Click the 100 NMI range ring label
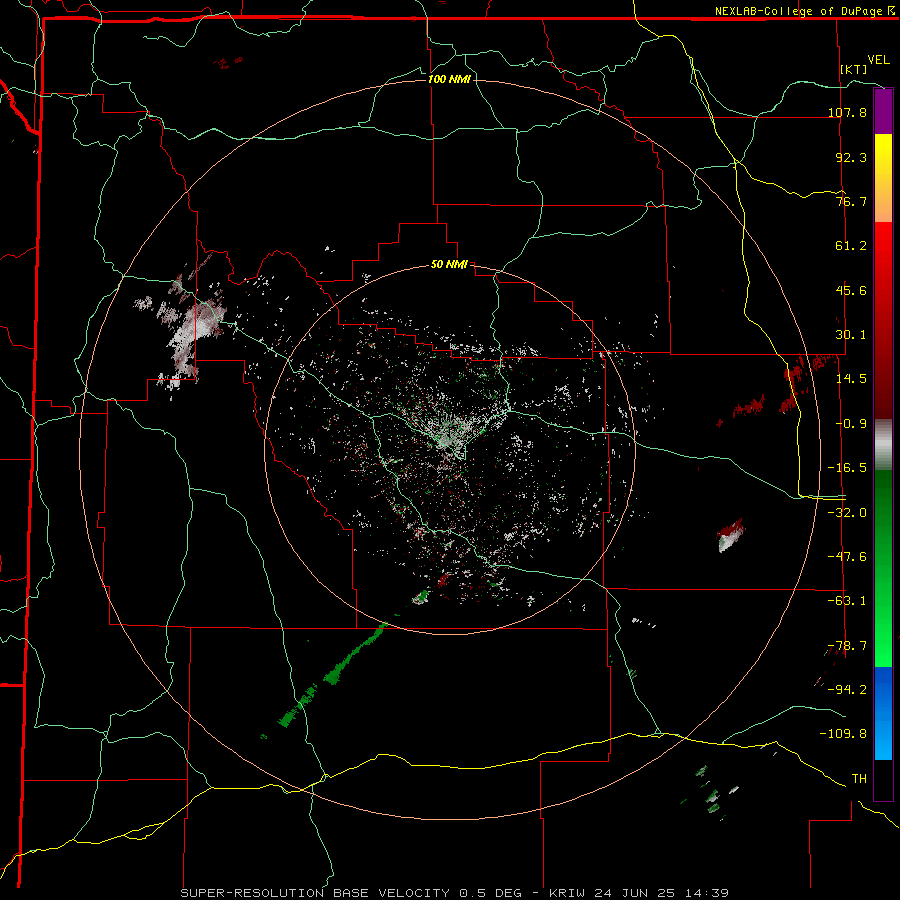 click(449, 79)
